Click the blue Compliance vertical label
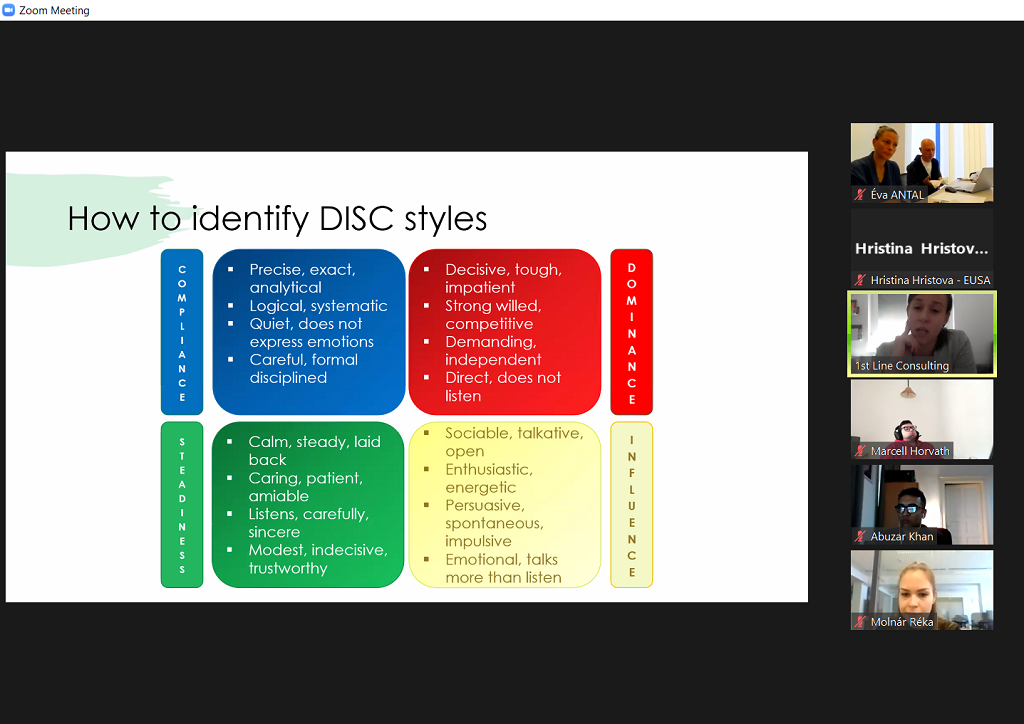Image resolution: width=1024 pixels, height=724 pixels. (x=182, y=332)
